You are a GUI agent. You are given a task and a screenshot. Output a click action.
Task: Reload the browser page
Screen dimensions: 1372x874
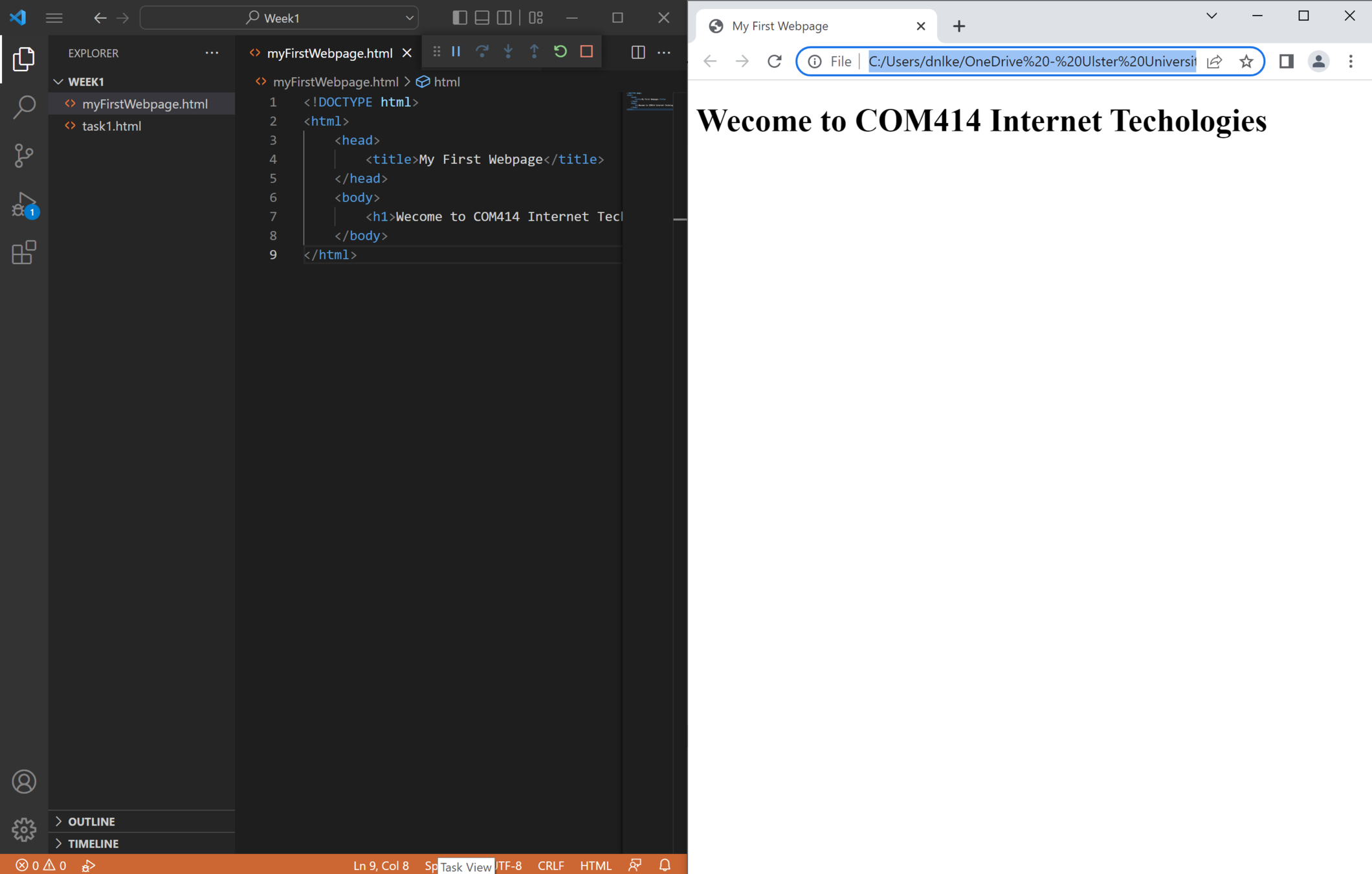point(774,62)
